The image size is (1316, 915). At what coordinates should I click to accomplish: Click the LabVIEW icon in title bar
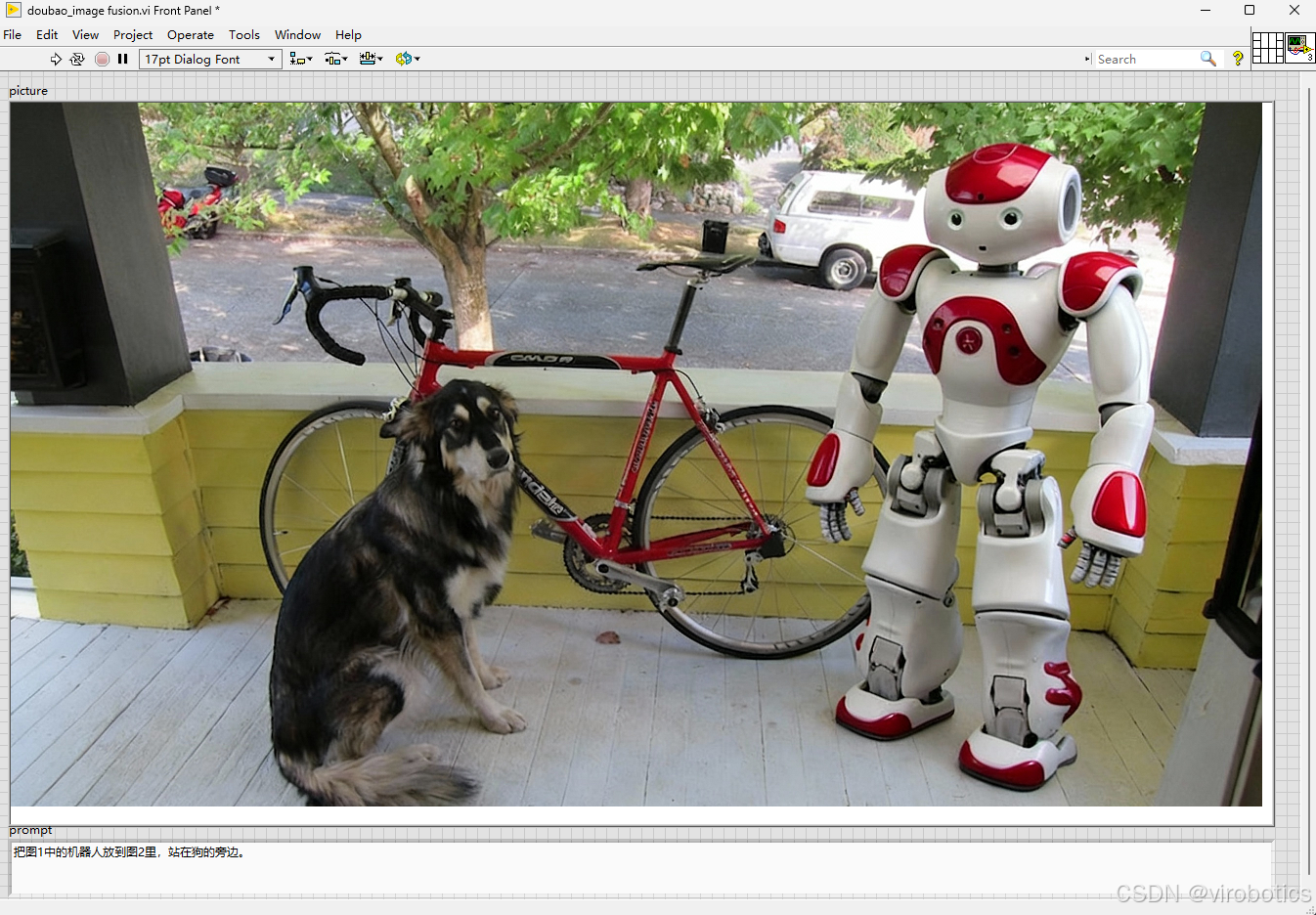[x=13, y=10]
